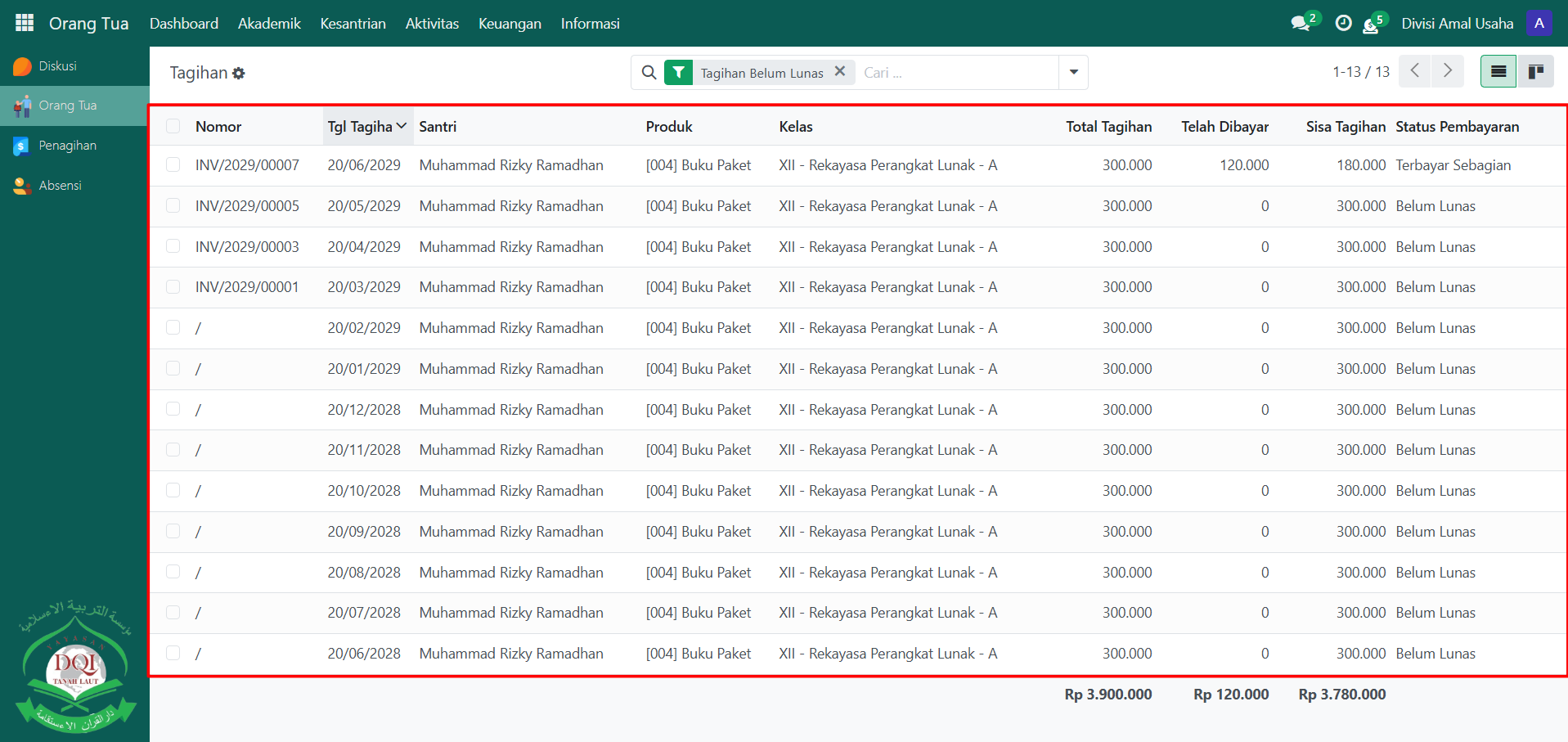This screenshot has width=1568, height=742.
Task: Open Penagihan in the sidebar
Action: (67, 146)
